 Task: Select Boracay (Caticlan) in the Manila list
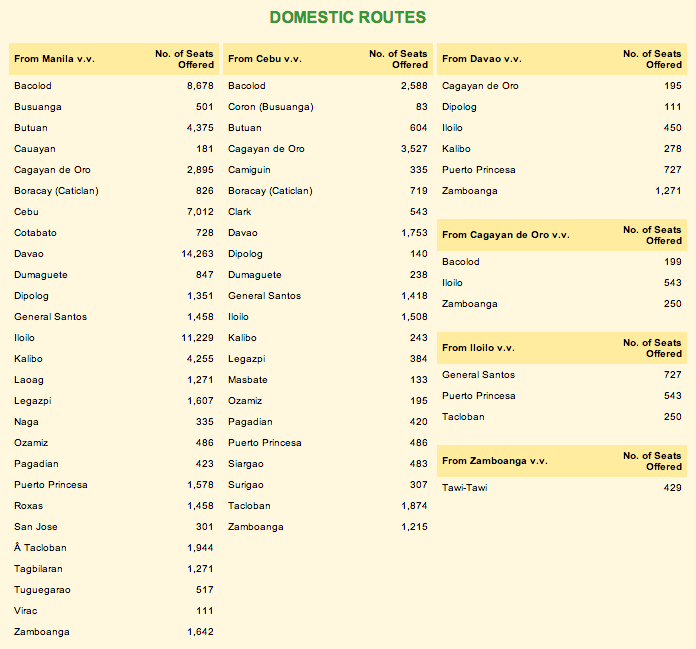(x=56, y=191)
